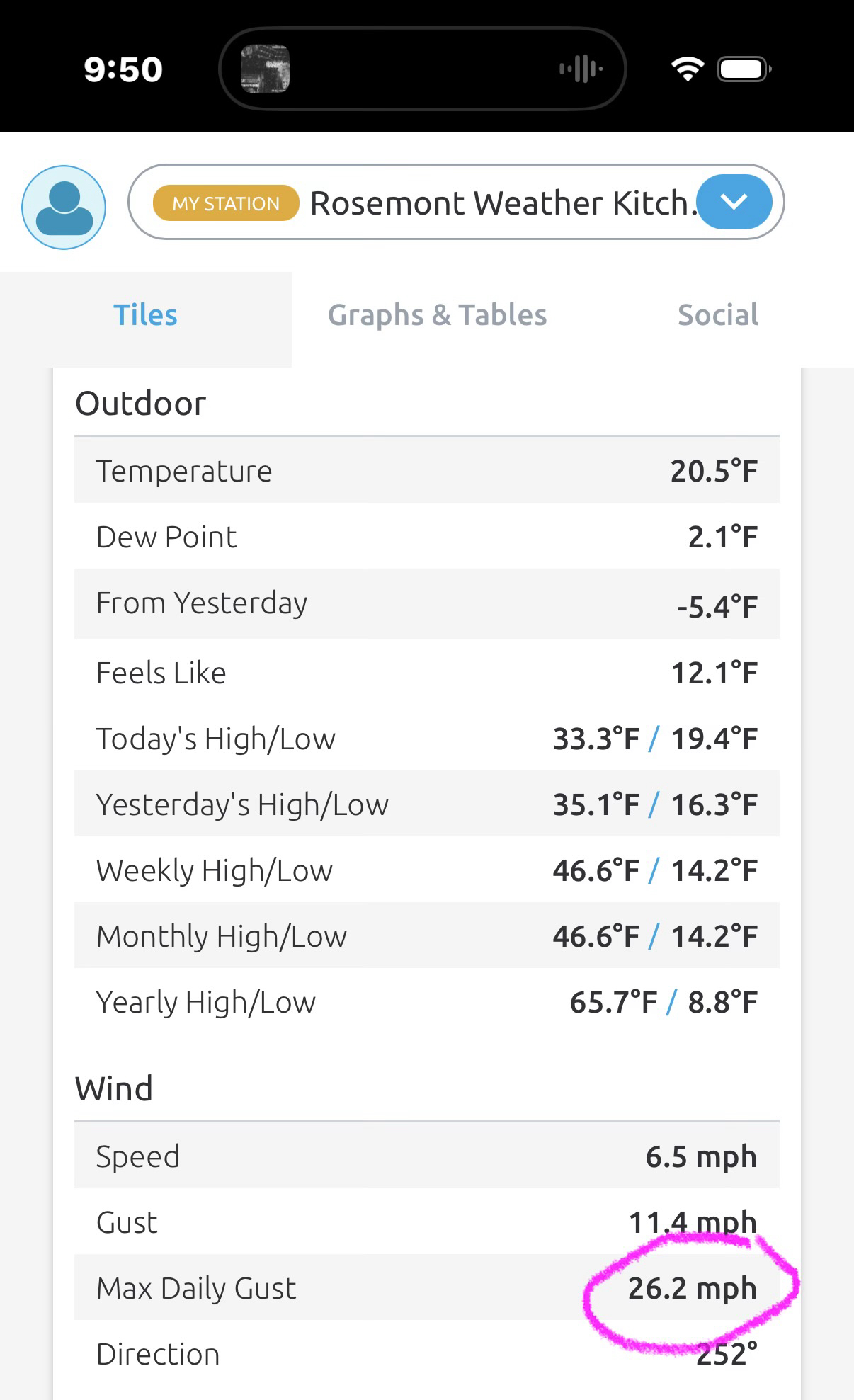The width and height of the screenshot is (854, 1400).
Task: Tap the wind Direction row
Action: pyautogui.click(x=426, y=1354)
